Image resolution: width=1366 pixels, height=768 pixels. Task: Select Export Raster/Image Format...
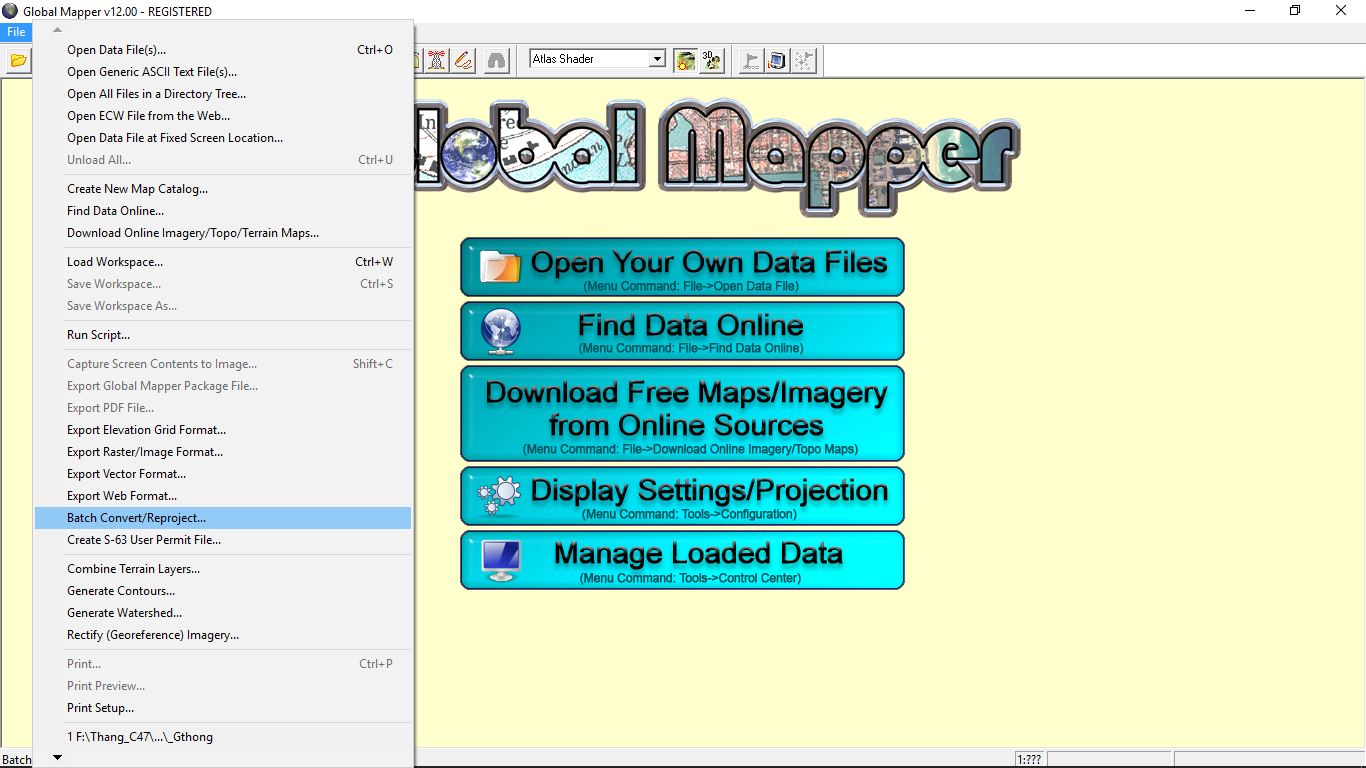(x=223, y=452)
